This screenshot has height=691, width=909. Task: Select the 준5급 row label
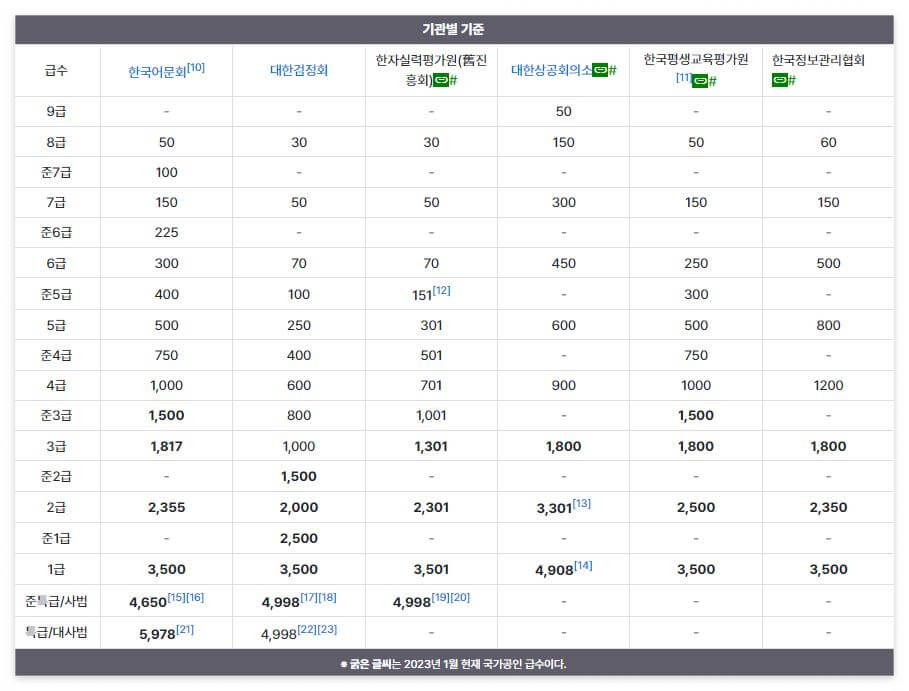[x=56, y=294]
